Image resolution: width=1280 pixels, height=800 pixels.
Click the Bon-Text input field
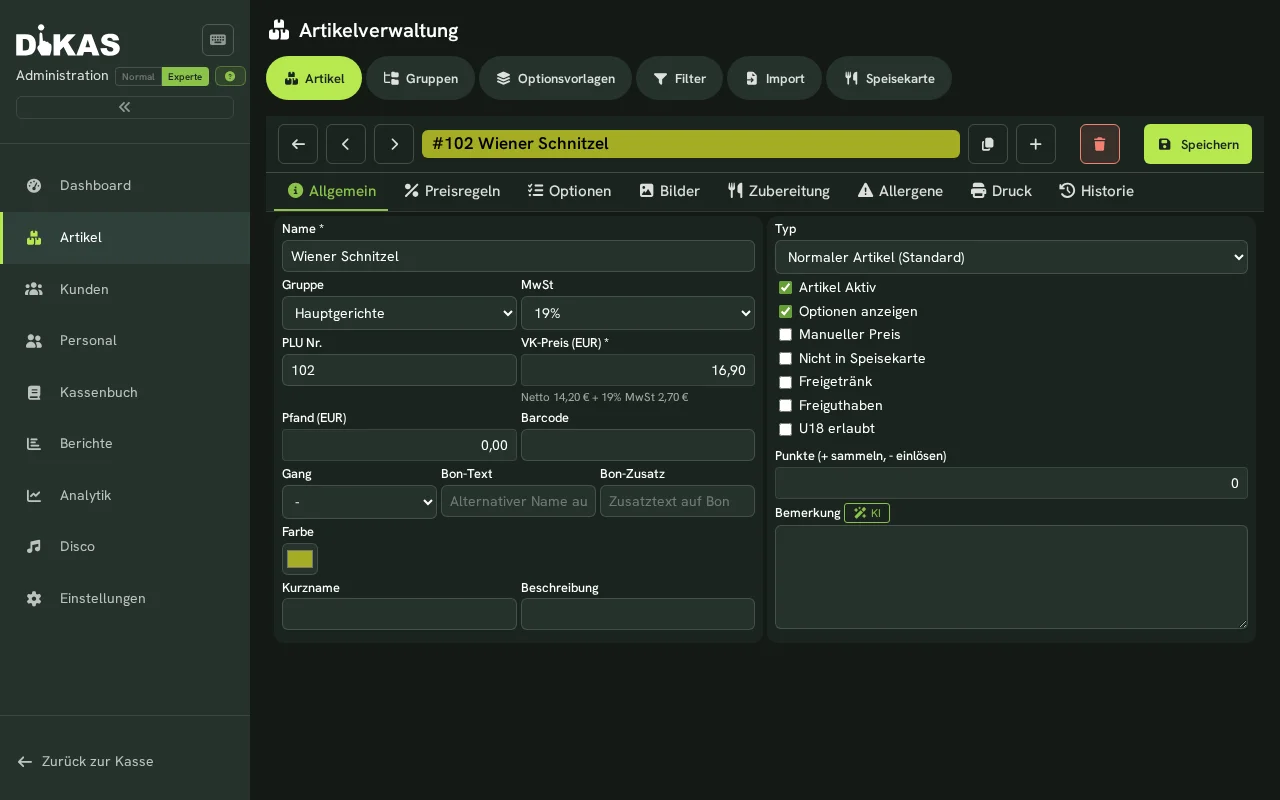tap(518, 501)
